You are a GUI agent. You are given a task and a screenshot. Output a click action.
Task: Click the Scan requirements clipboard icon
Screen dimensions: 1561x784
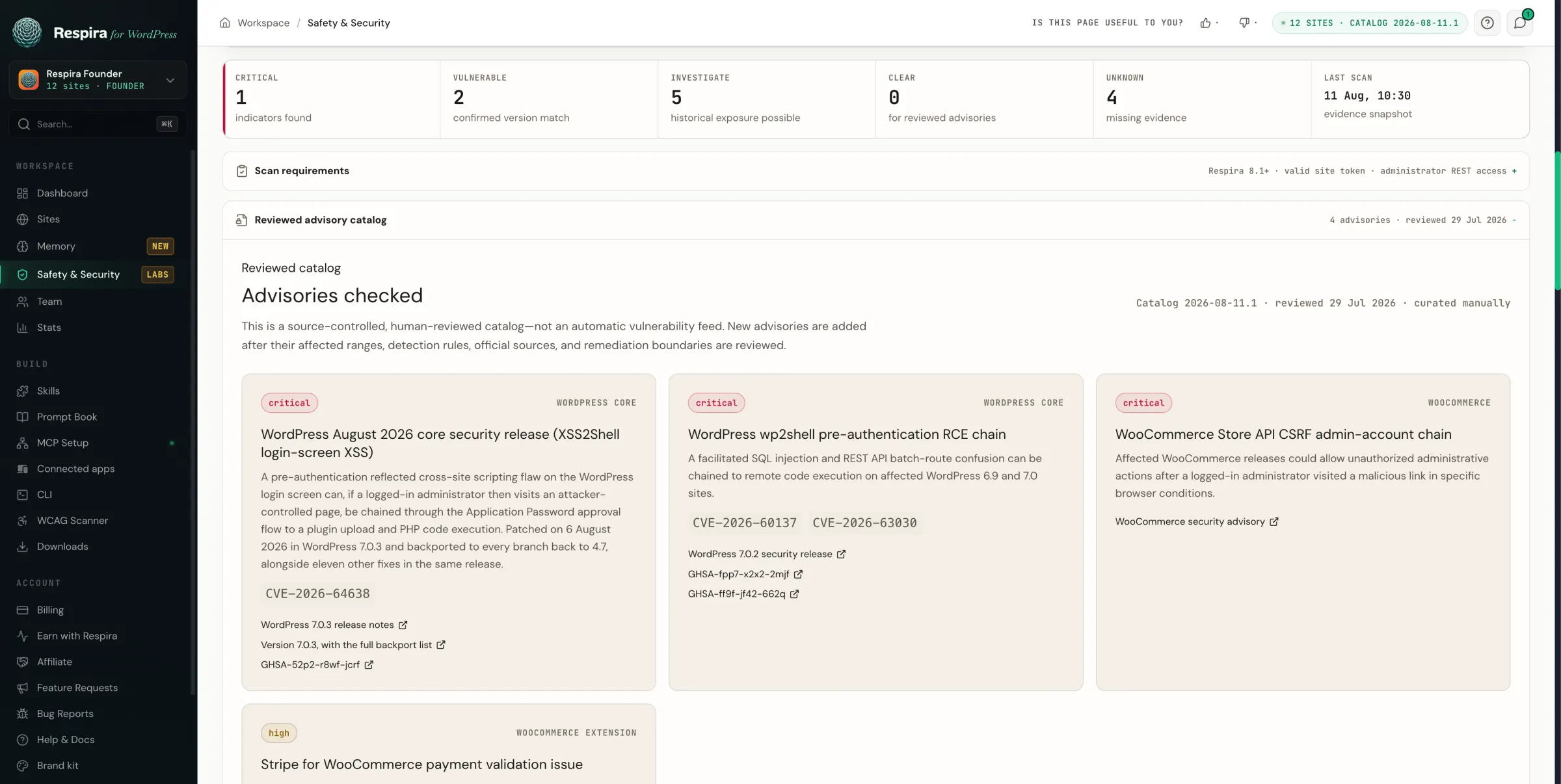[242, 171]
